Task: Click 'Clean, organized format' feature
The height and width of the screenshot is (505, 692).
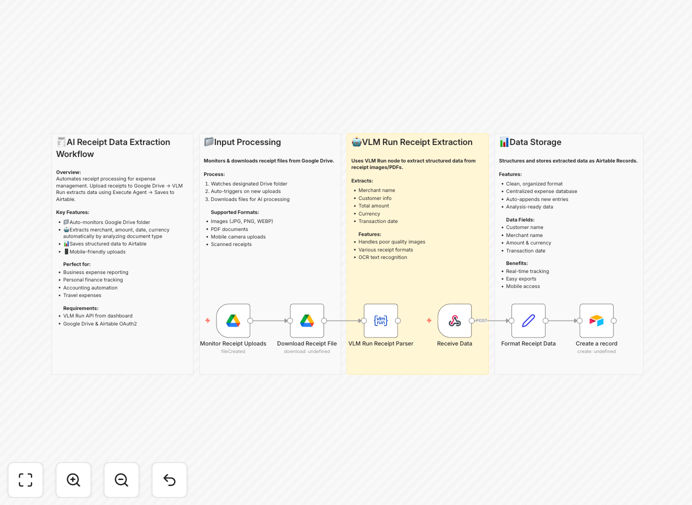Action: point(534,184)
